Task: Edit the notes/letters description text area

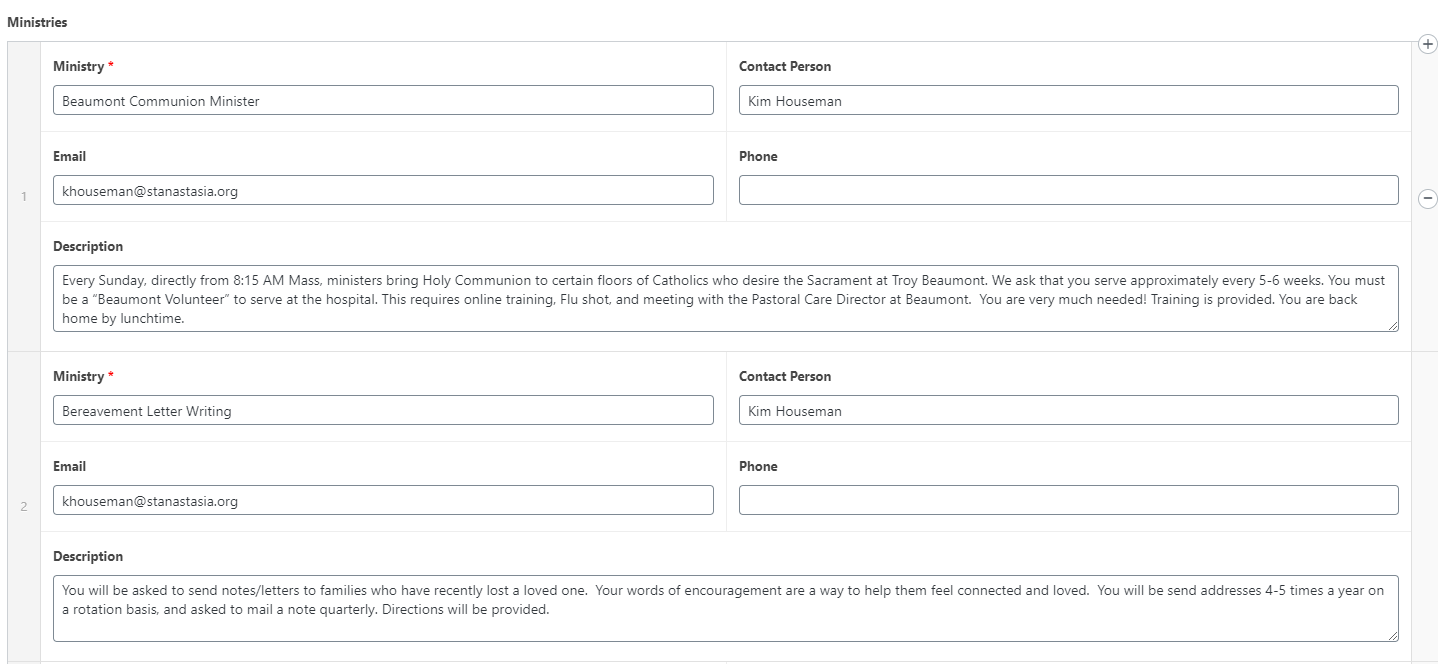Action: (725, 608)
